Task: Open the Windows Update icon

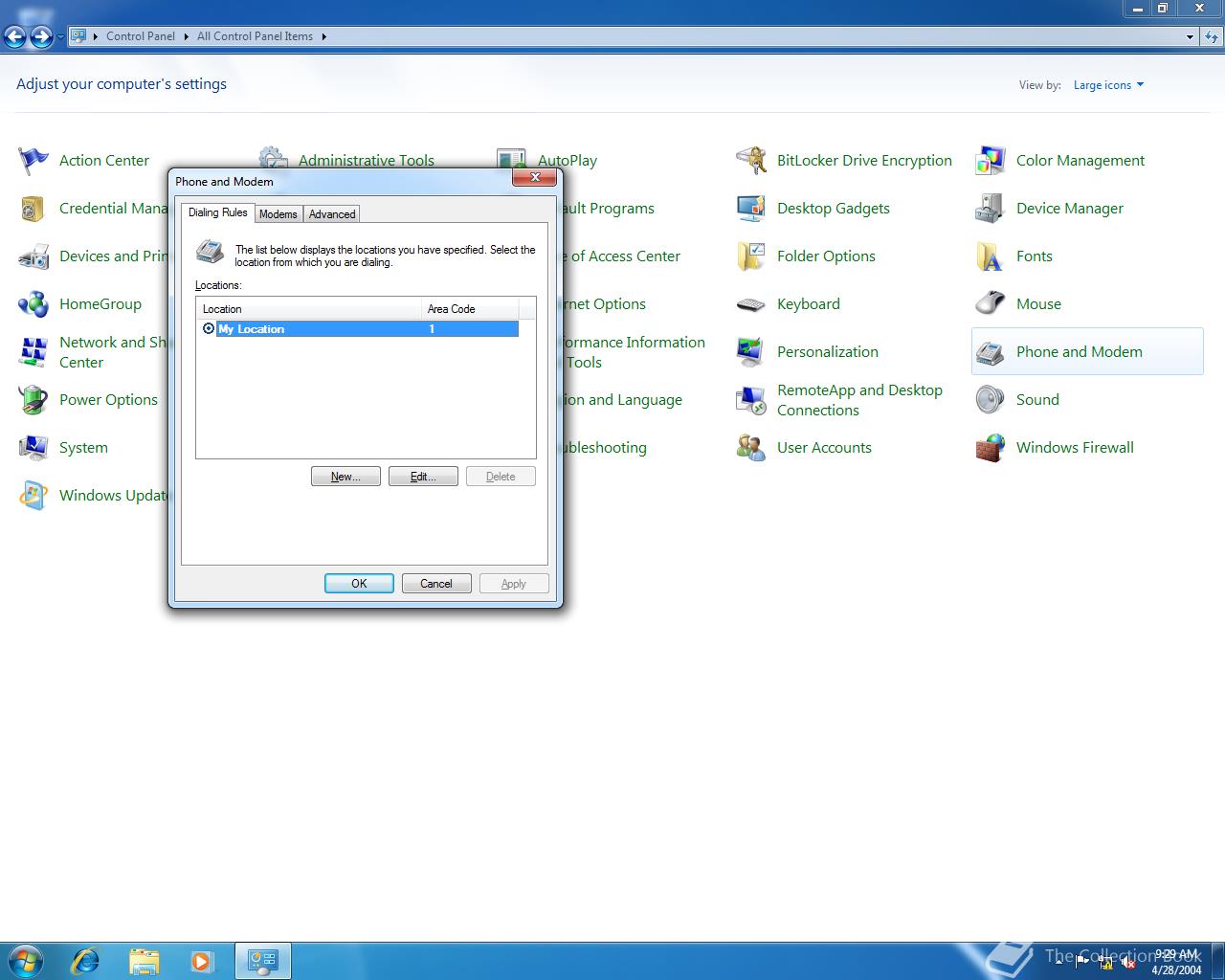Action: pyautogui.click(x=33, y=496)
